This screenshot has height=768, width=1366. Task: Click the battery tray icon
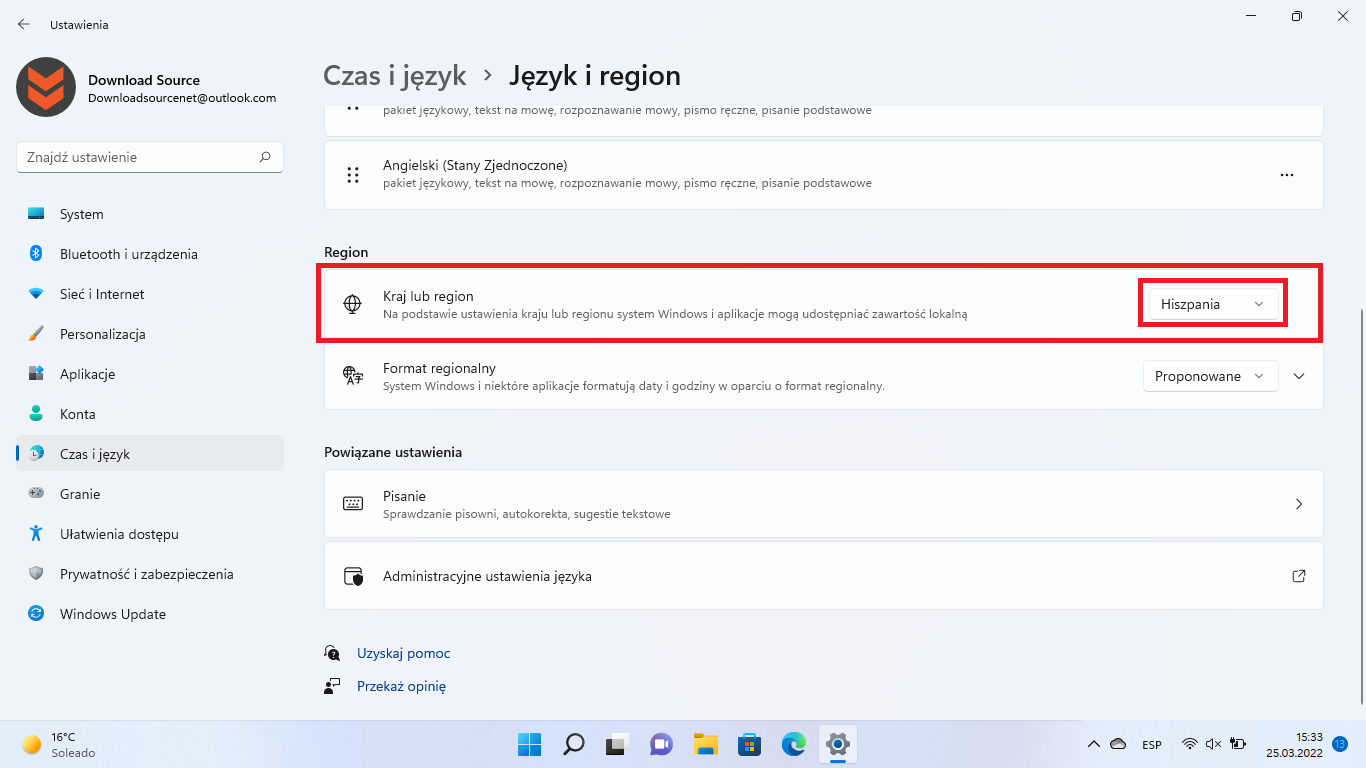point(1237,744)
